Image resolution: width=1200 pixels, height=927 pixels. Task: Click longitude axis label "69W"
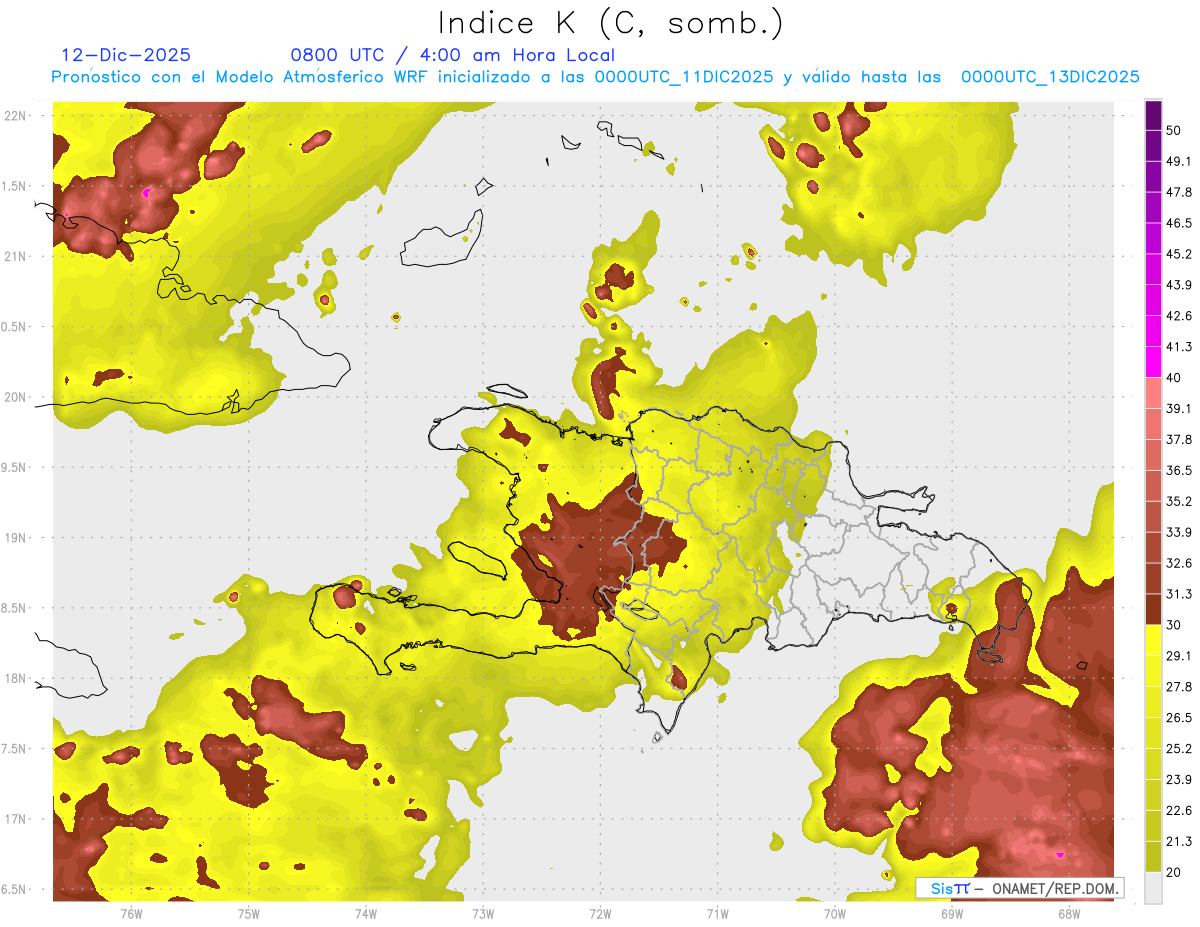pyautogui.click(x=951, y=913)
